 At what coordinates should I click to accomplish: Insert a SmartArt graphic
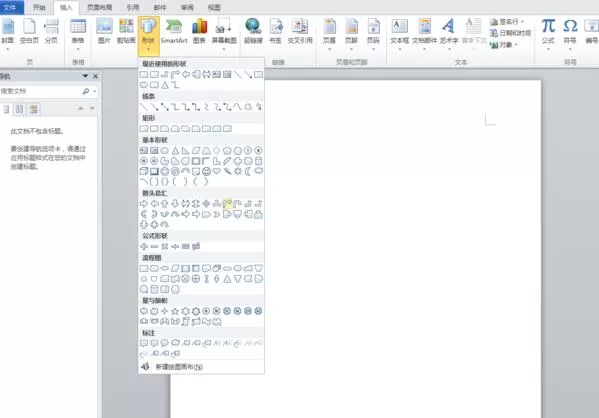(x=174, y=31)
